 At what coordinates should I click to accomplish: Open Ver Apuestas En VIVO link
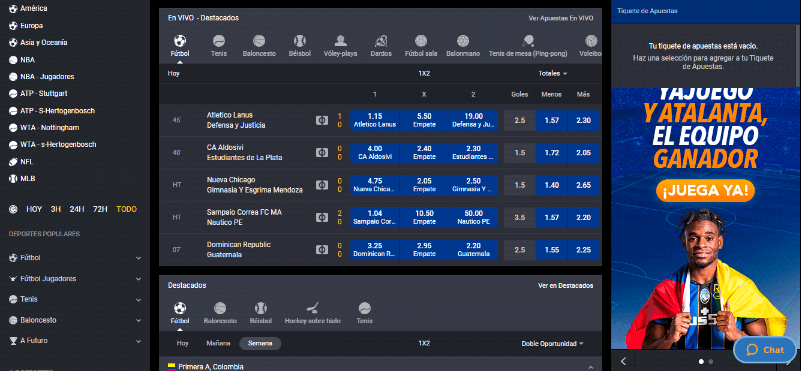(561, 18)
